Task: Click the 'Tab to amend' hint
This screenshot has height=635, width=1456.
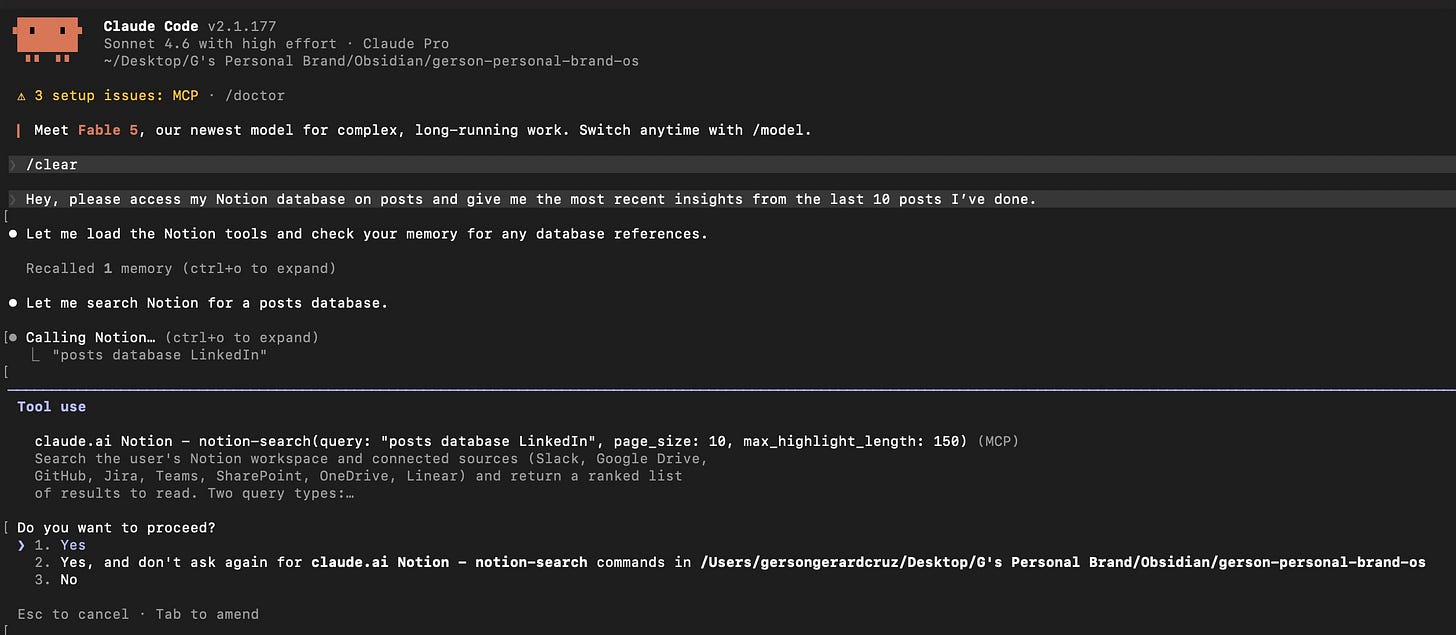Action: 207,614
